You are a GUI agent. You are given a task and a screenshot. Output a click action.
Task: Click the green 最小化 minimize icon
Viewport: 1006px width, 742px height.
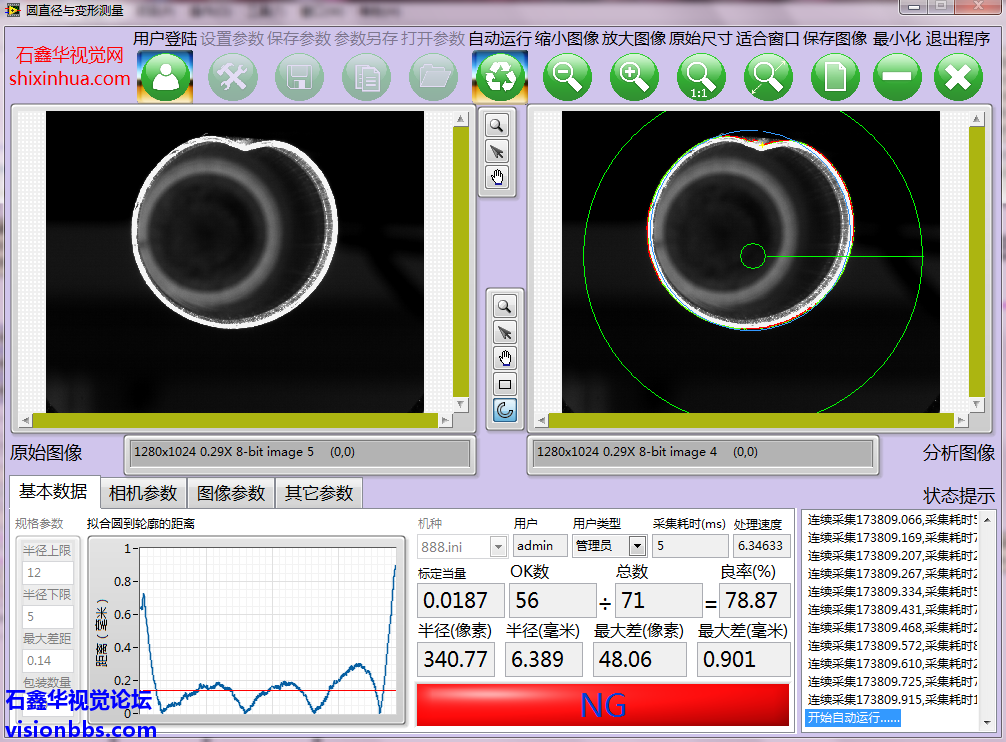point(897,77)
